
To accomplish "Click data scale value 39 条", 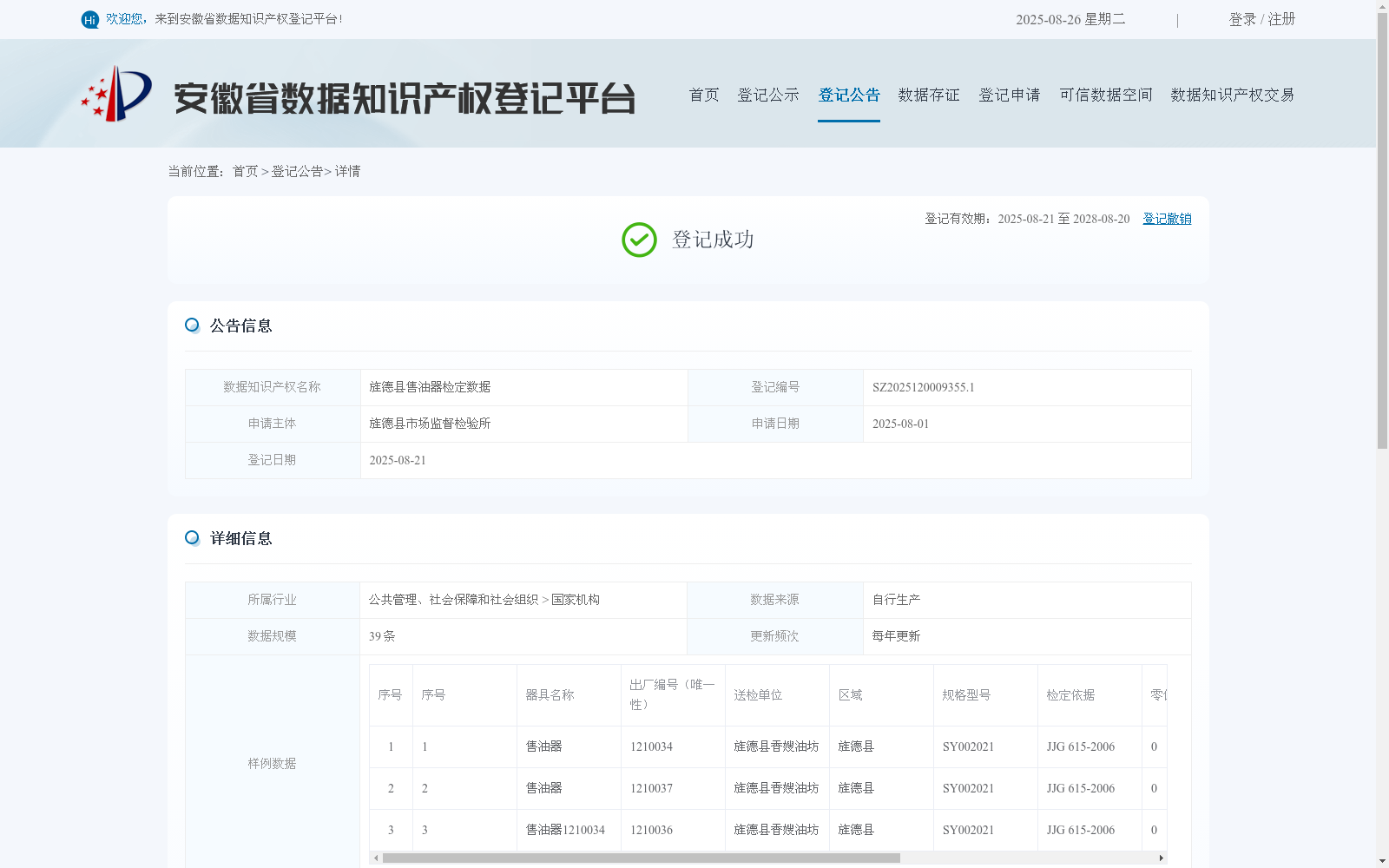I will coord(382,636).
